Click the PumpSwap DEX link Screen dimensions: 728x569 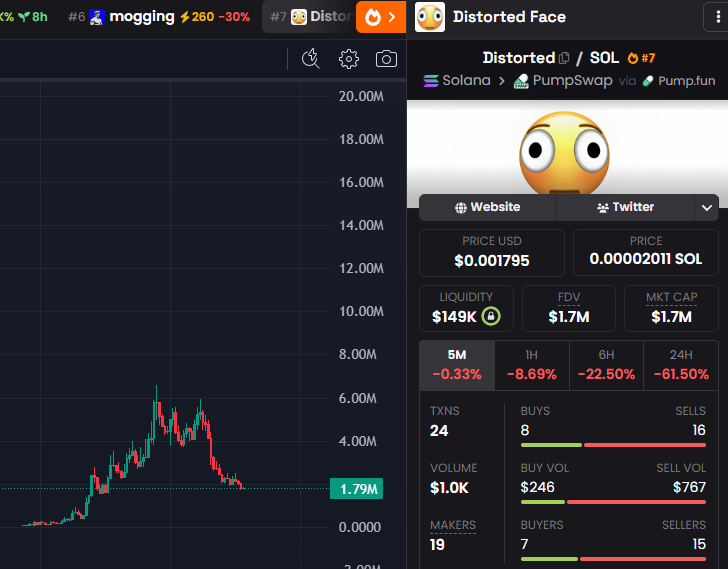click(x=563, y=81)
